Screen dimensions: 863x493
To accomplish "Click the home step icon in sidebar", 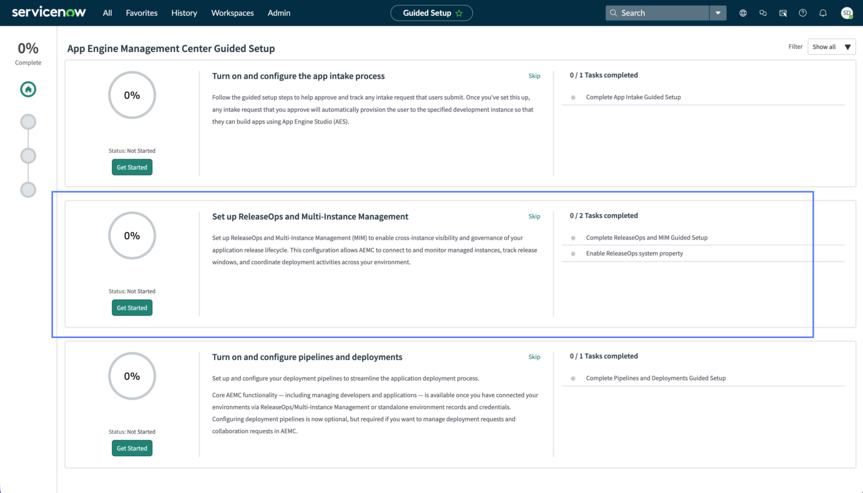I will pos(28,89).
